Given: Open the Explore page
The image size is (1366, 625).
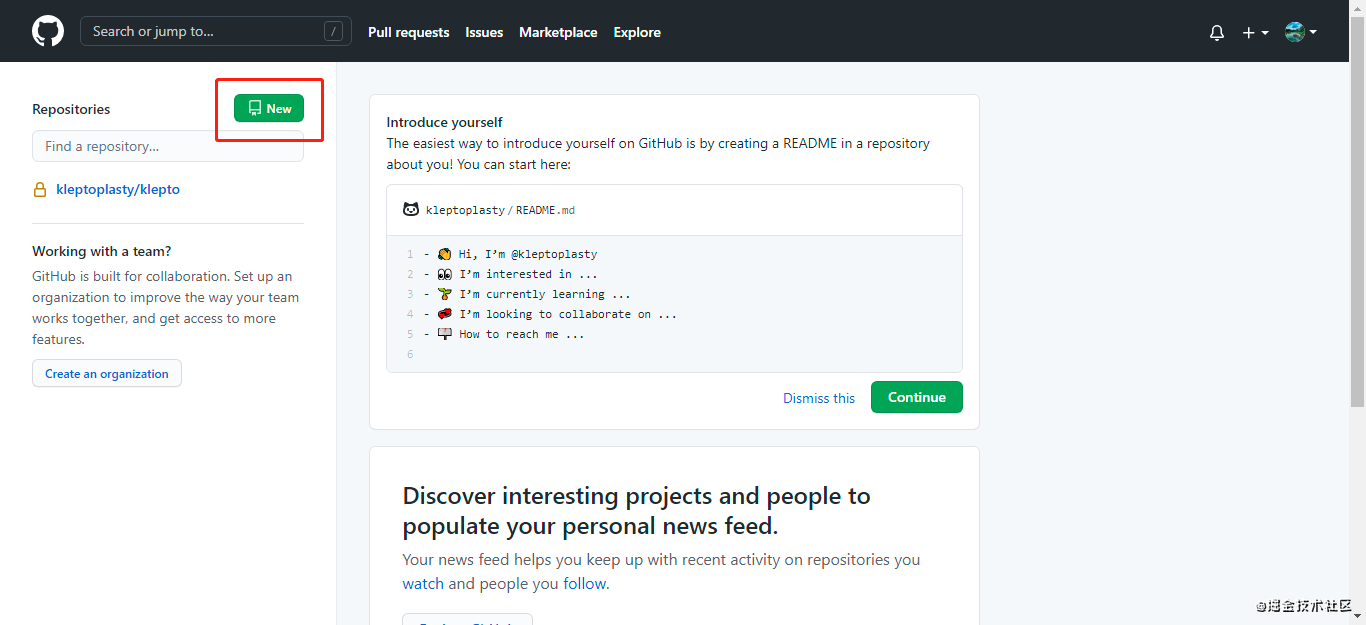Looking at the screenshot, I should [637, 32].
